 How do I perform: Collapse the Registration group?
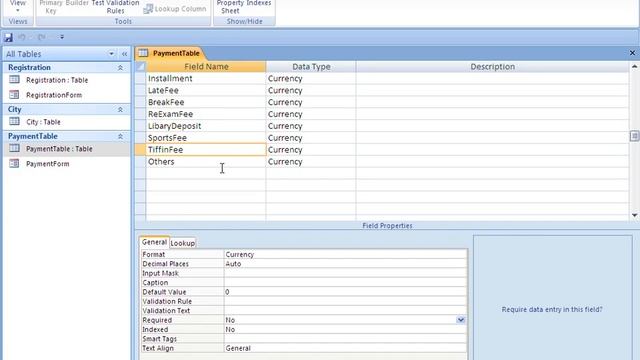(120, 68)
